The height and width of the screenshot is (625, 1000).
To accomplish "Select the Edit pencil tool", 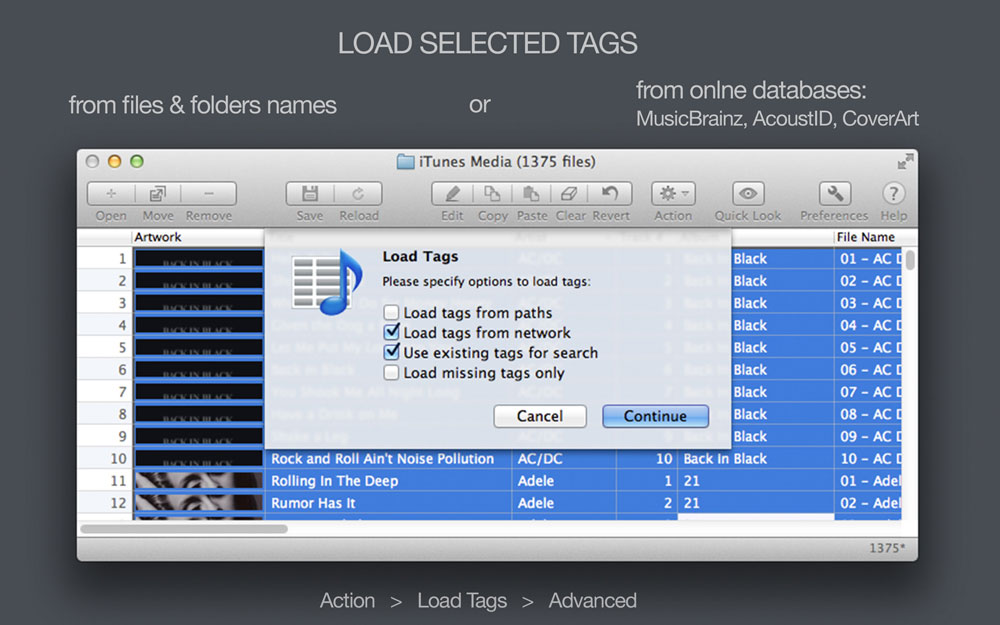I will [452, 193].
